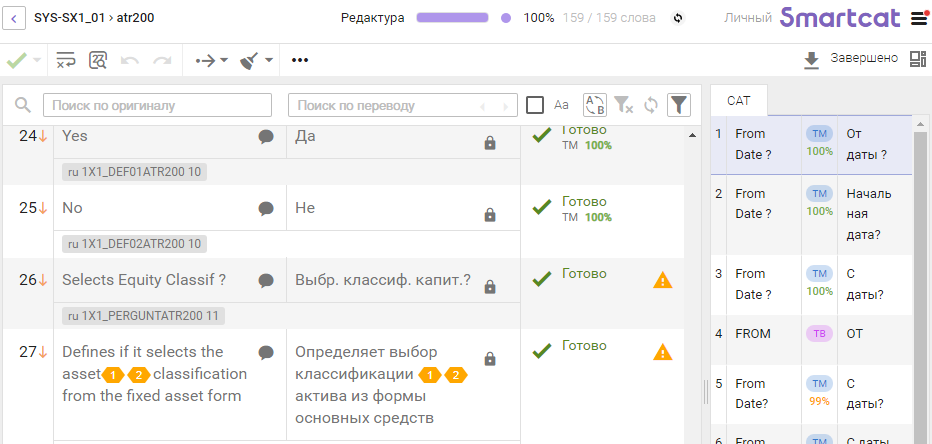Image resolution: width=932 pixels, height=444 pixels.
Task: Click the find and replace A-B icon
Action: point(595,105)
